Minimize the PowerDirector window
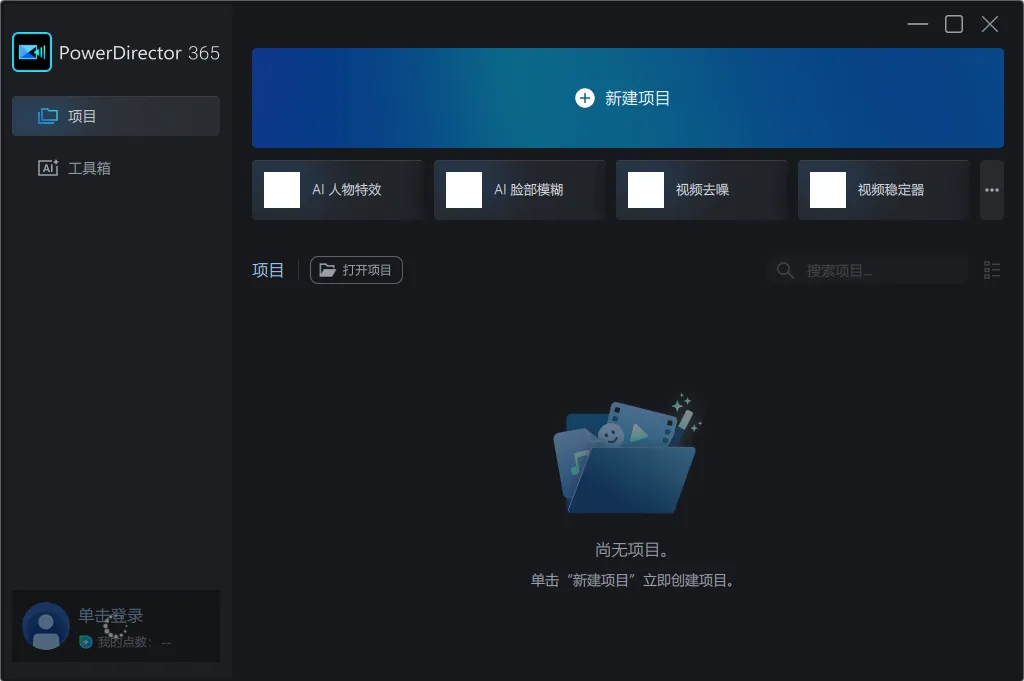This screenshot has width=1024, height=681. [x=918, y=24]
